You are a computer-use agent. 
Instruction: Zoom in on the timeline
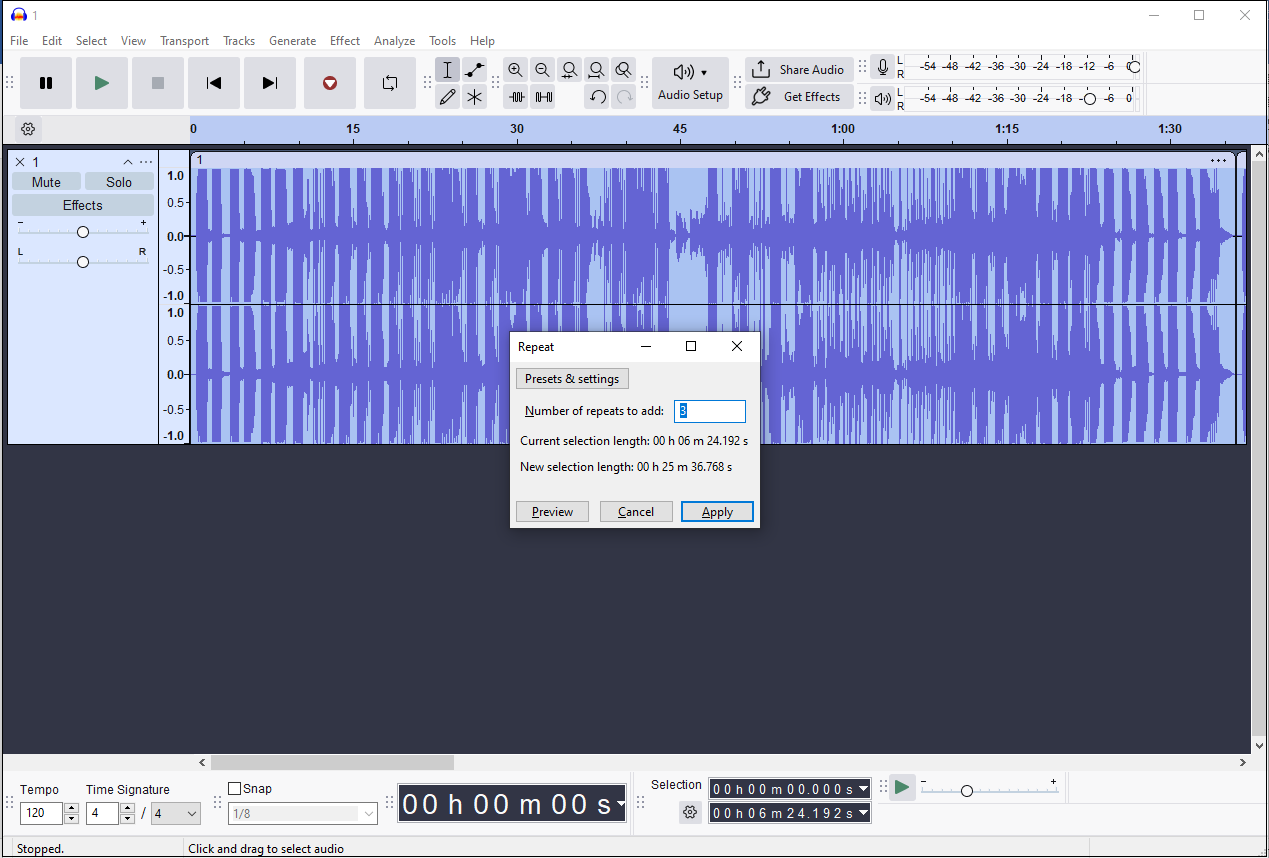point(515,70)
